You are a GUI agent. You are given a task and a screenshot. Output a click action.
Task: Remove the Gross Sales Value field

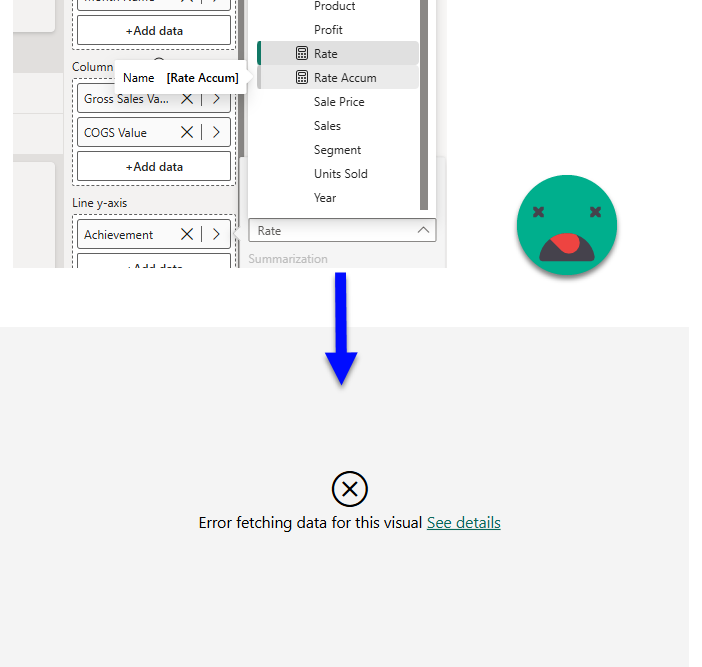pyautogui.click(x=187, y=99)
